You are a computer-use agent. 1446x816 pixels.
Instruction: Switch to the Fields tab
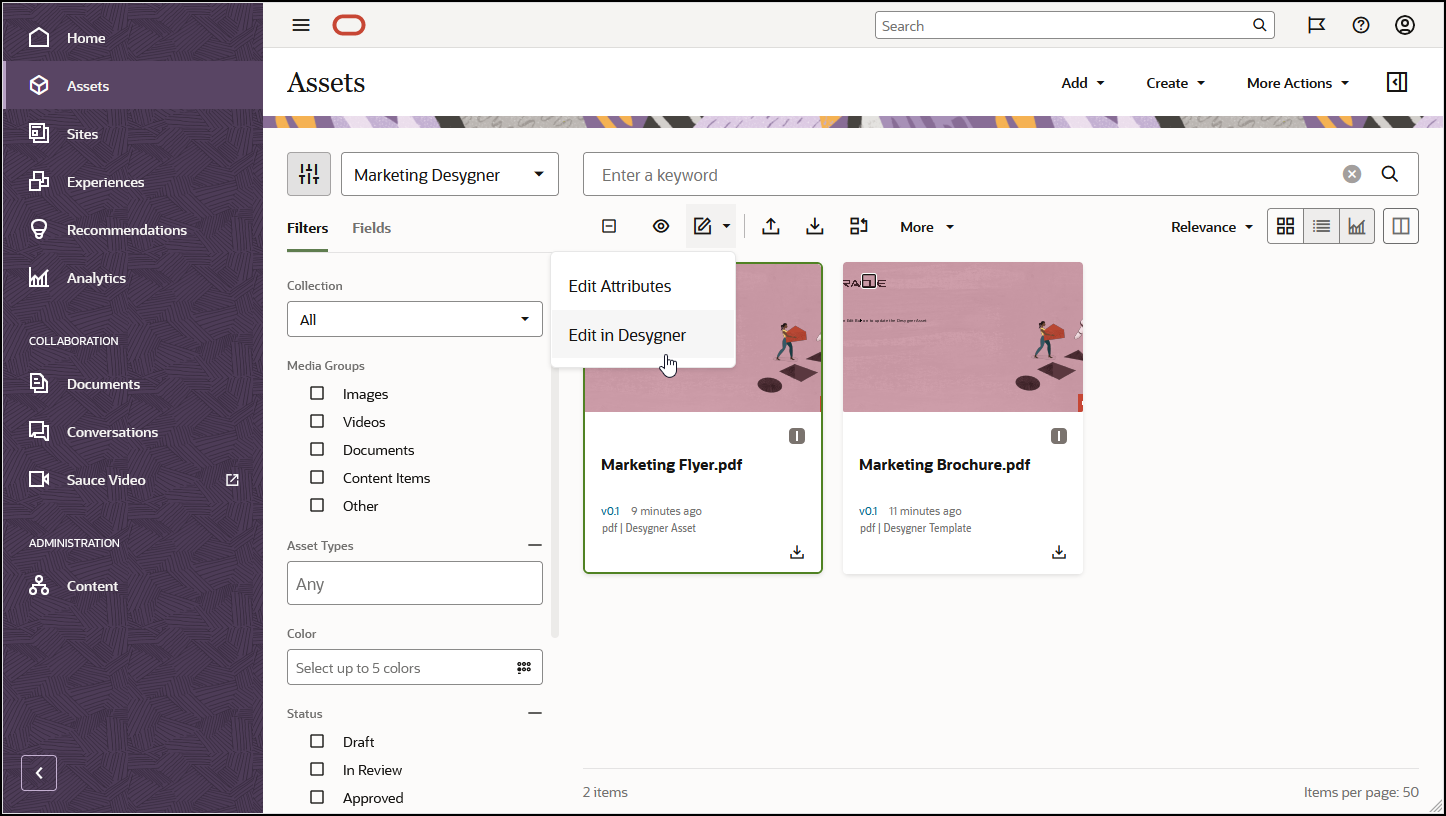click(371, 228)
